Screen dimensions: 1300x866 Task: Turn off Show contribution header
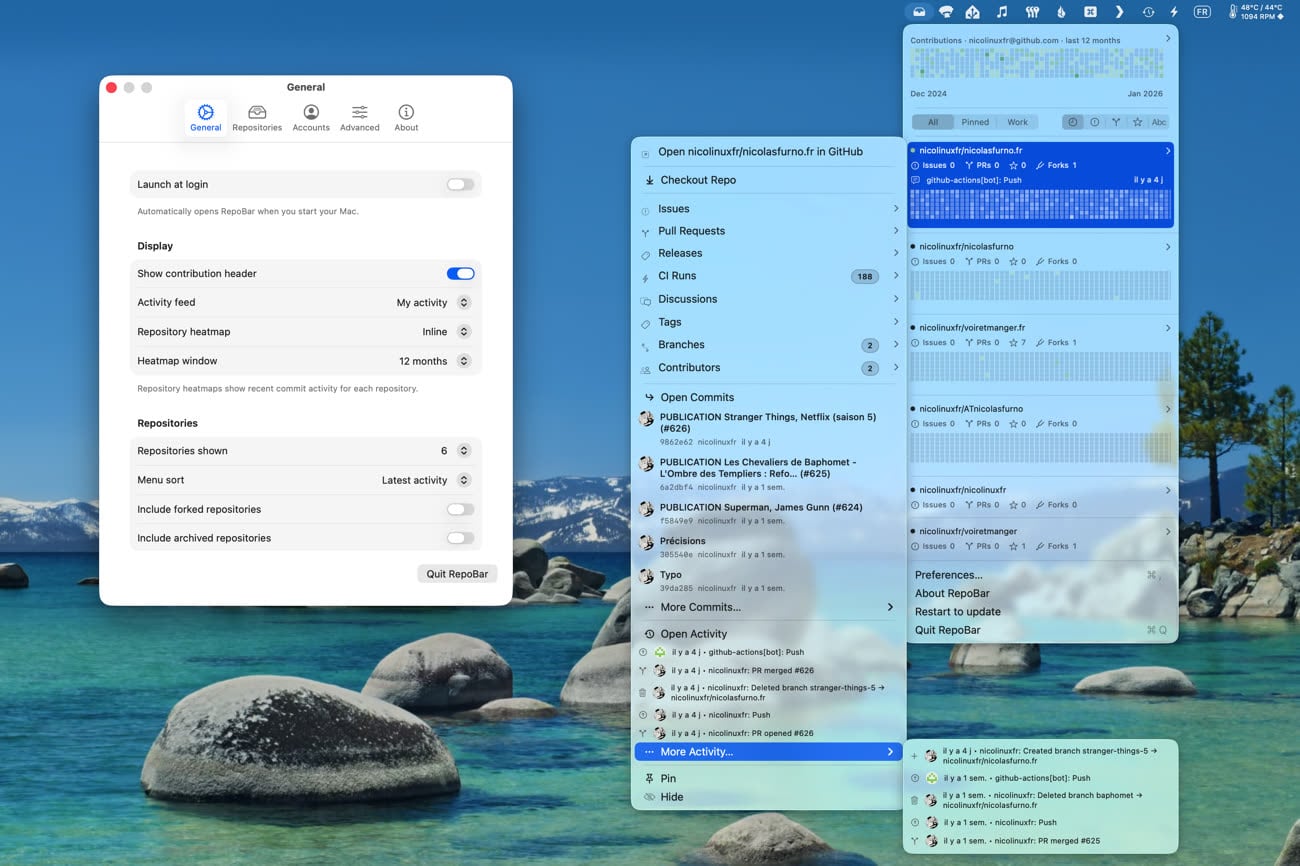pyautogui.click(x=460, y=274)
